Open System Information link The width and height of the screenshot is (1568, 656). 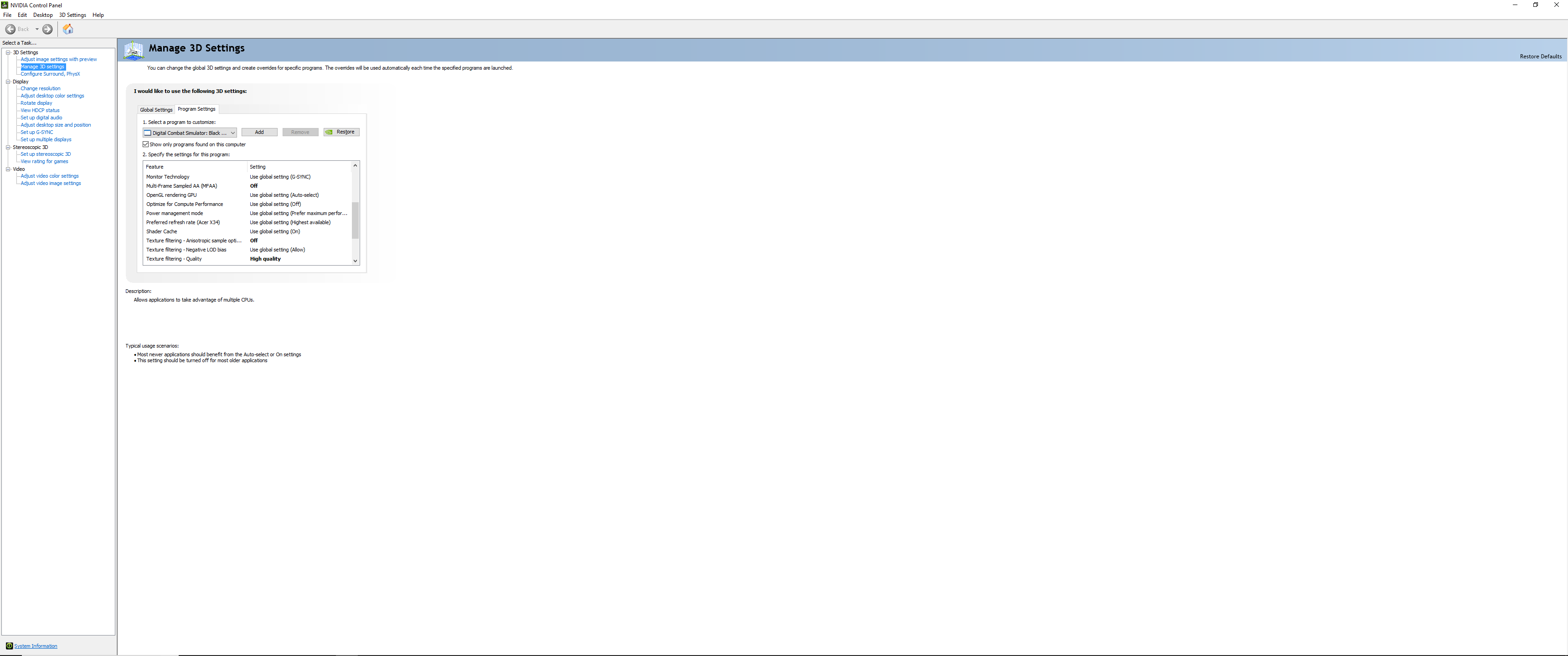[x=36, y=646]
